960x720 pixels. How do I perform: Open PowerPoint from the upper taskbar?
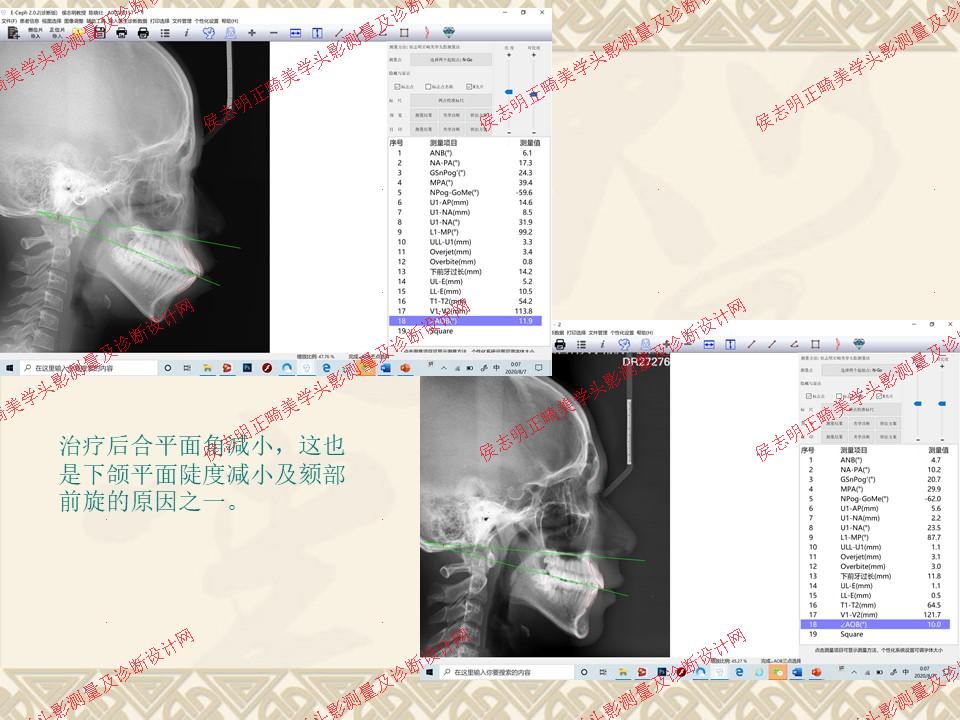click(405, 368)
